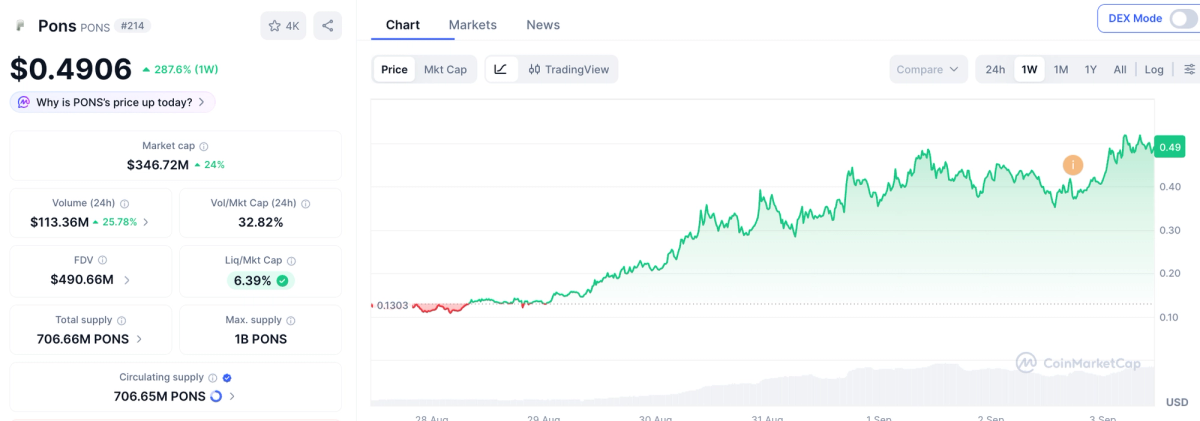Image resolution: width=1200 pixels, height=421 pixels.
Task: Open the Compare dropdown
Action: pyautogui.click(x=928, y=69)
